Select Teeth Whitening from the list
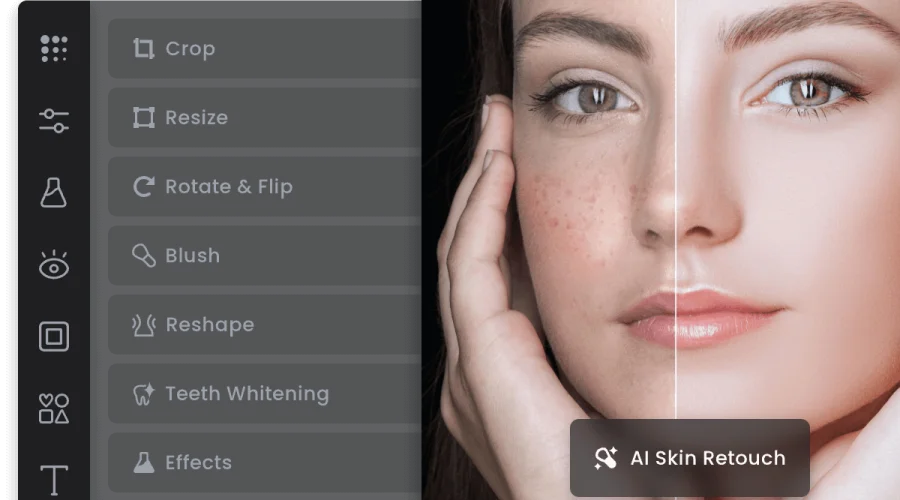900x500 pixels. 265,393
